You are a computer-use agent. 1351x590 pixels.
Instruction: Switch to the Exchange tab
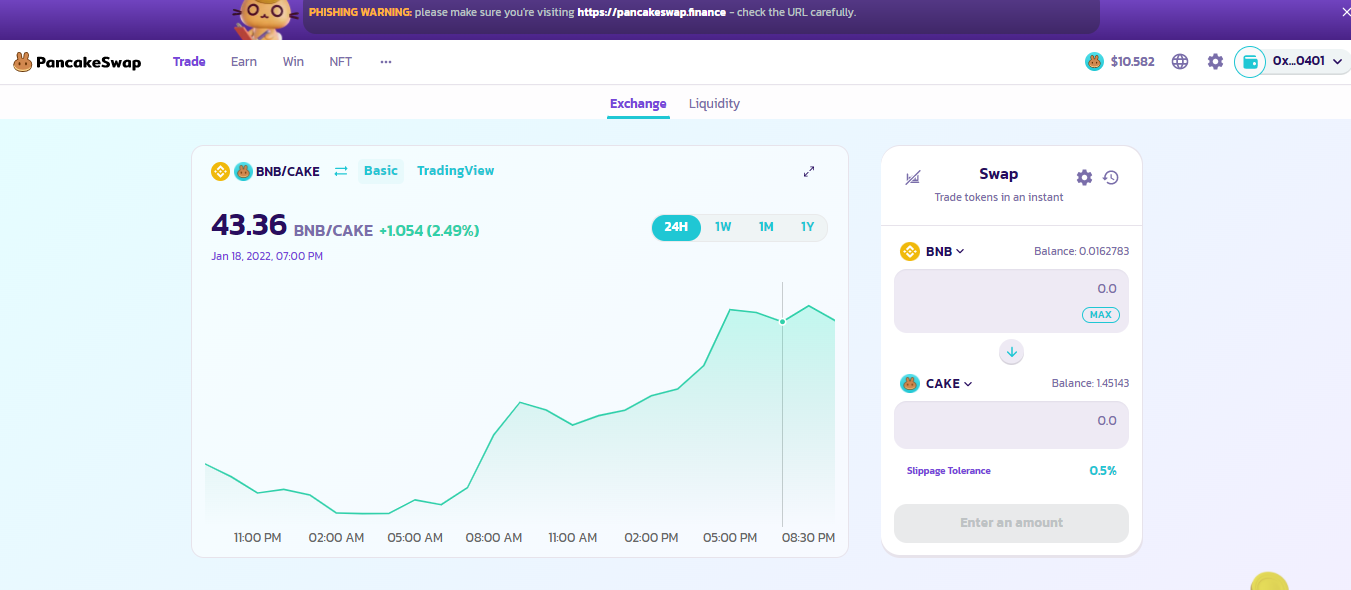[x=638, y=104]
